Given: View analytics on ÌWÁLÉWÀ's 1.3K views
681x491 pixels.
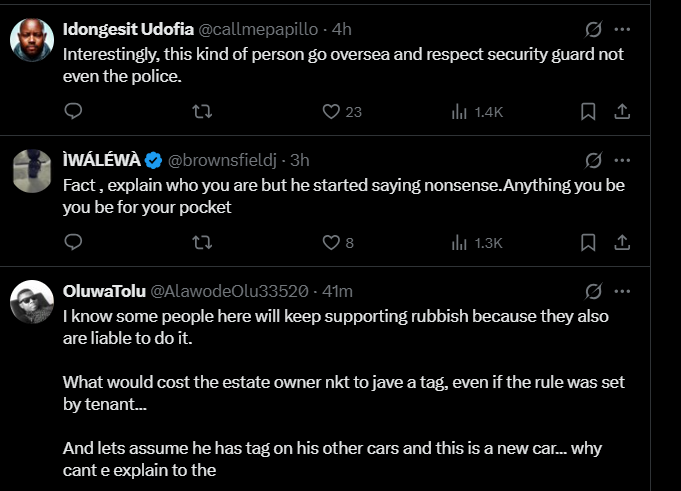Looking at the screenshot, I should (461, 242).
